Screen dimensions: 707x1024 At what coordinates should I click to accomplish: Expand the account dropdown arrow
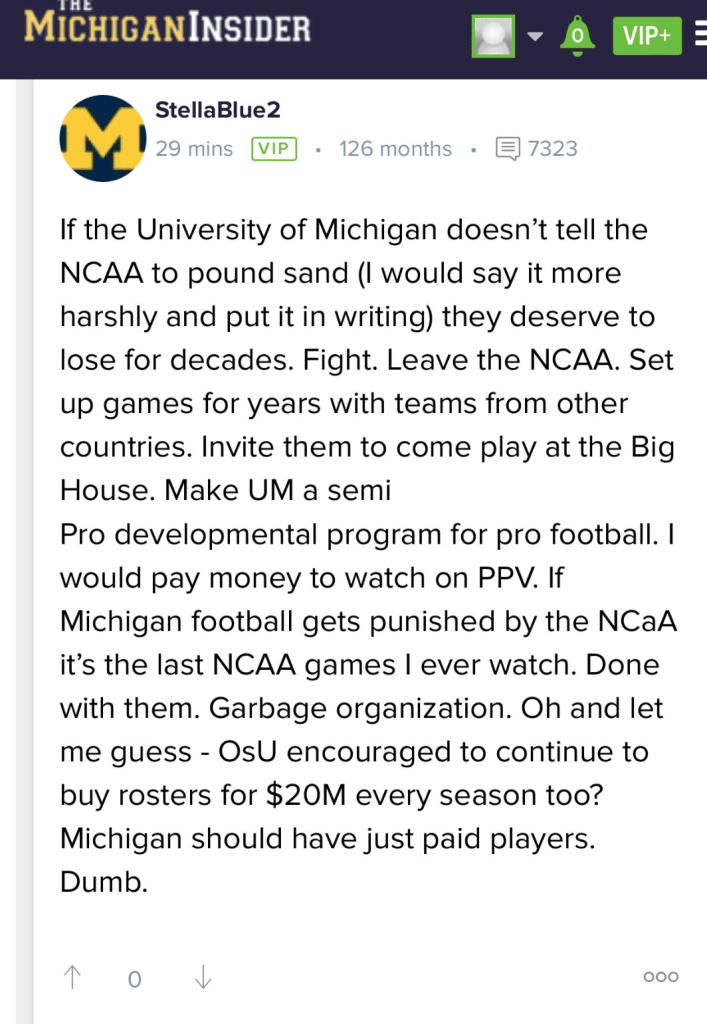[535, 37]
